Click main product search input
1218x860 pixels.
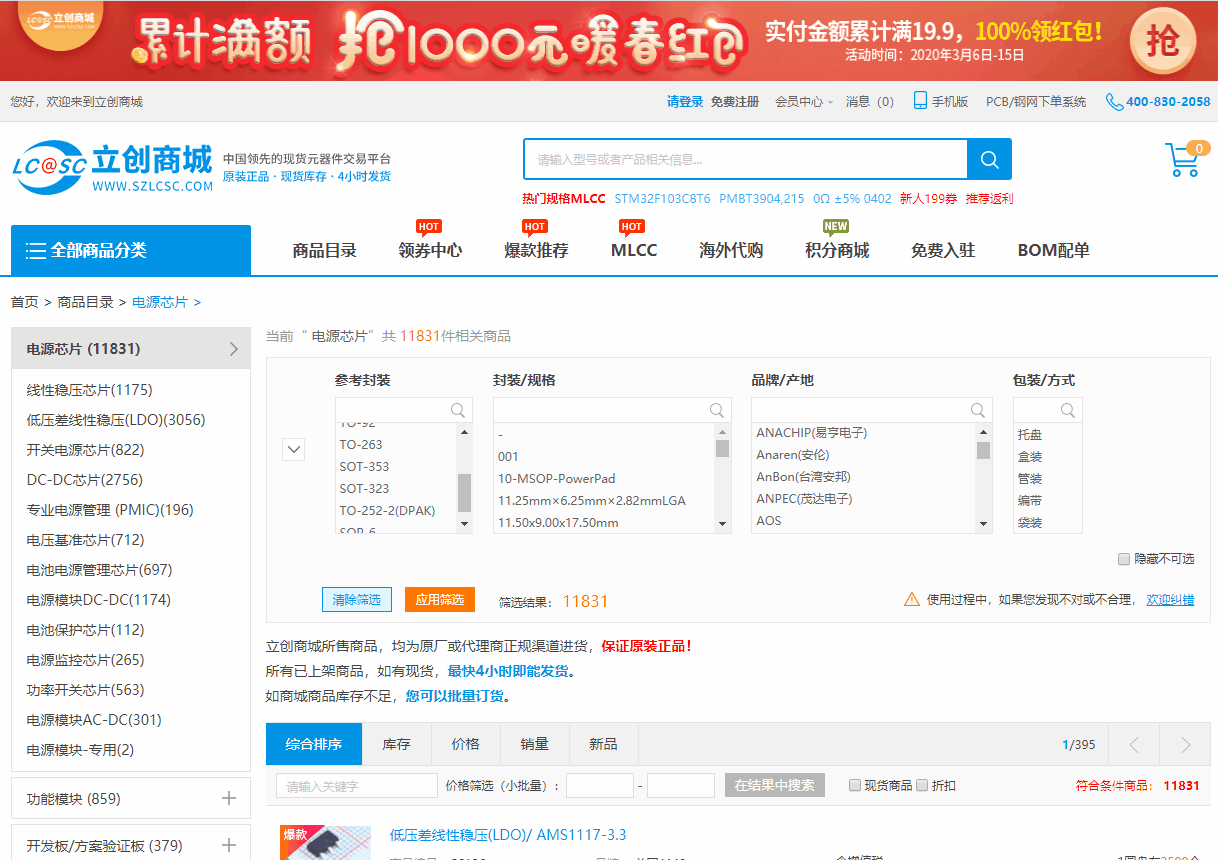point(745,159)
